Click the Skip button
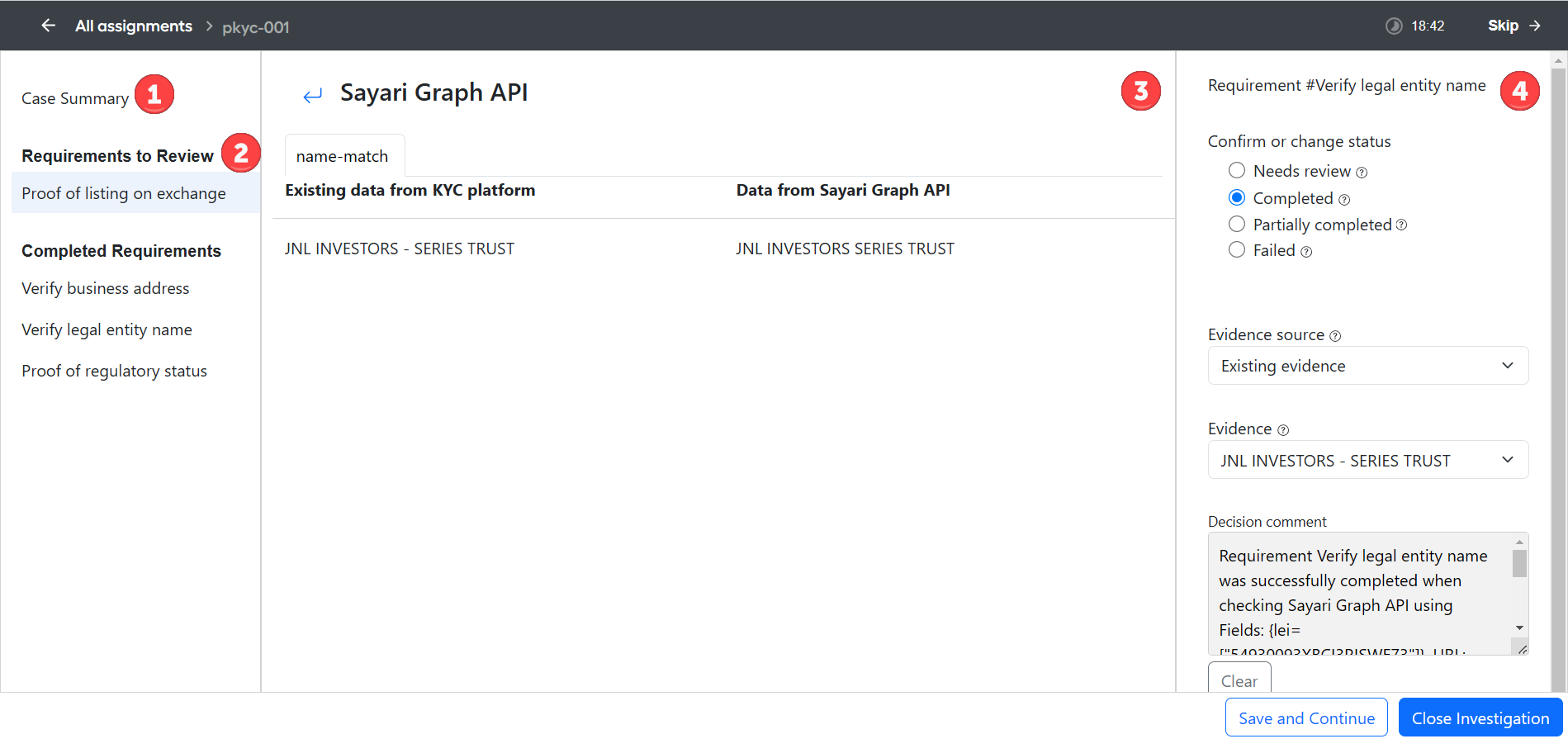 pos(1514,26)
